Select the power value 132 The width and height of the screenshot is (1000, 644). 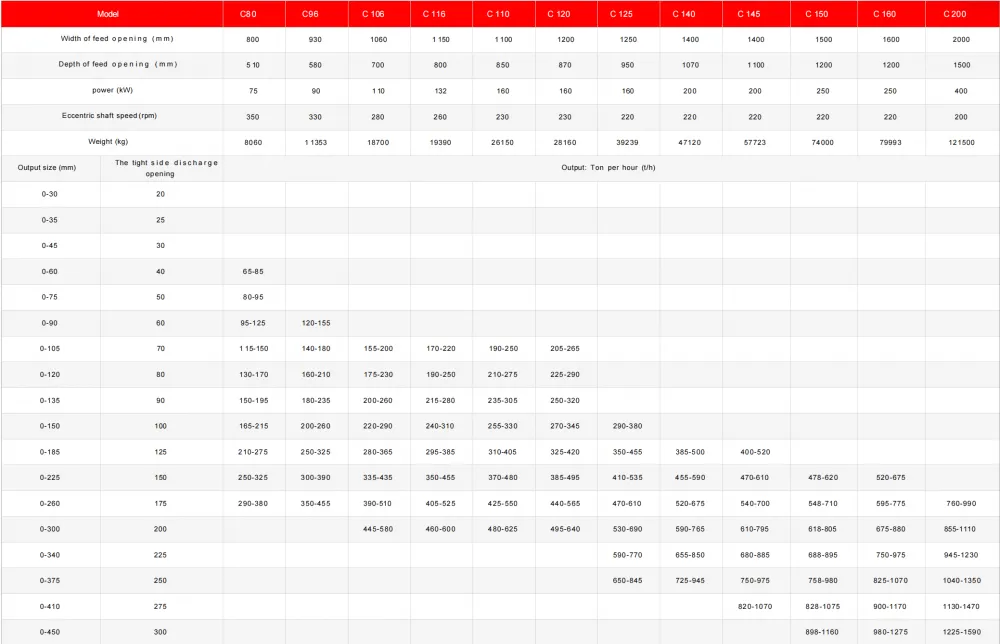tap(440, 91)
